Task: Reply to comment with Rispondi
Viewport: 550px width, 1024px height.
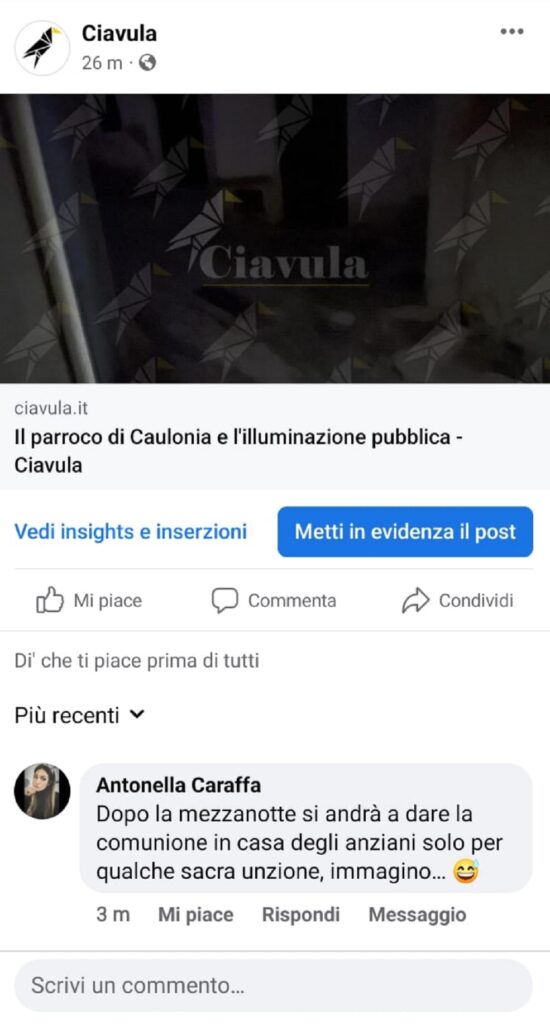Action: (x=300, y=914)
